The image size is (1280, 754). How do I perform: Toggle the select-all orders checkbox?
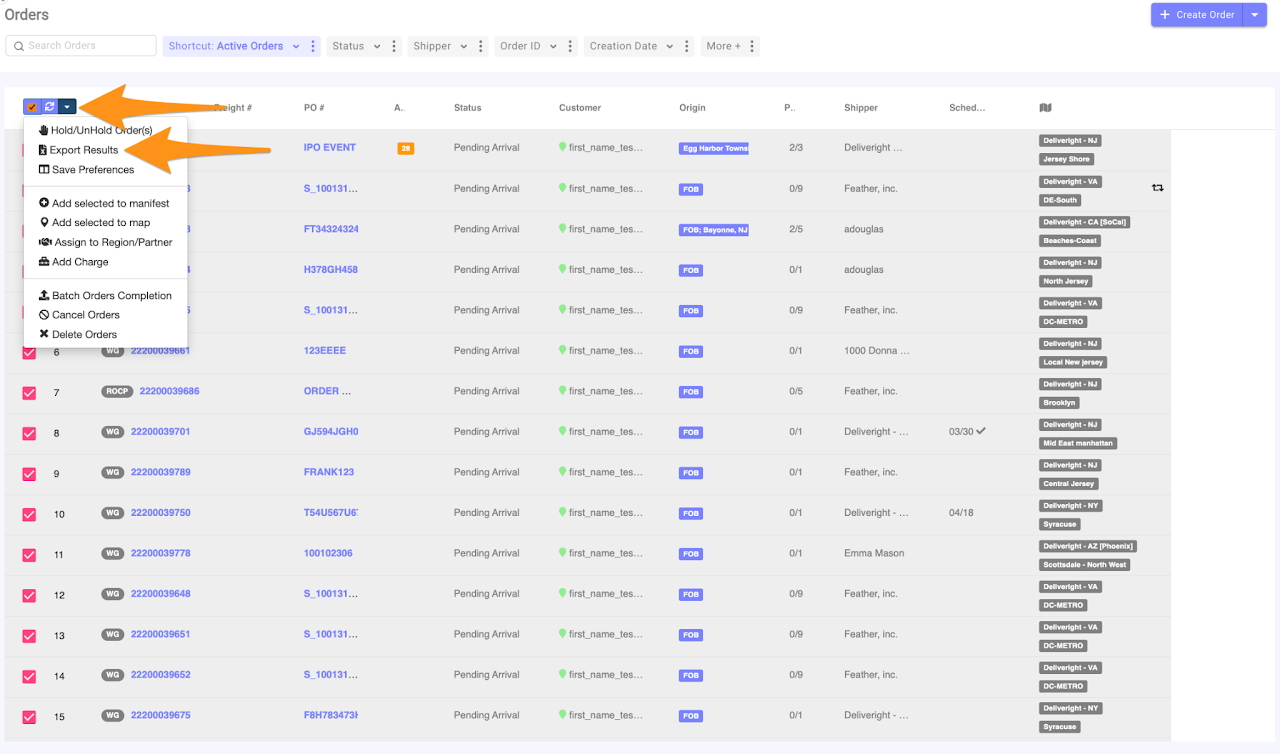tap(32, 107)
